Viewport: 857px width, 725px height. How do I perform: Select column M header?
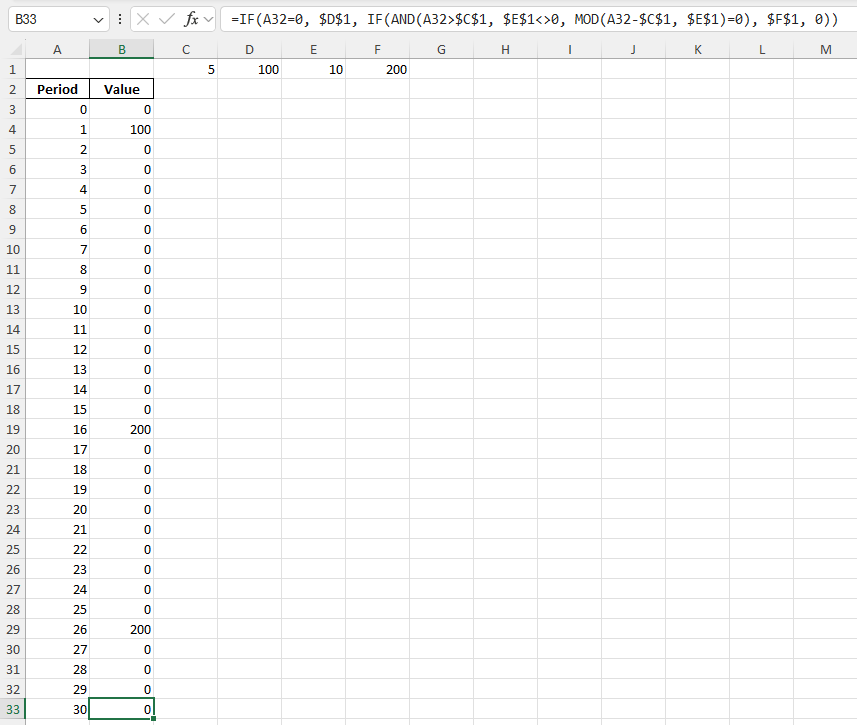[x=825, y=50]
